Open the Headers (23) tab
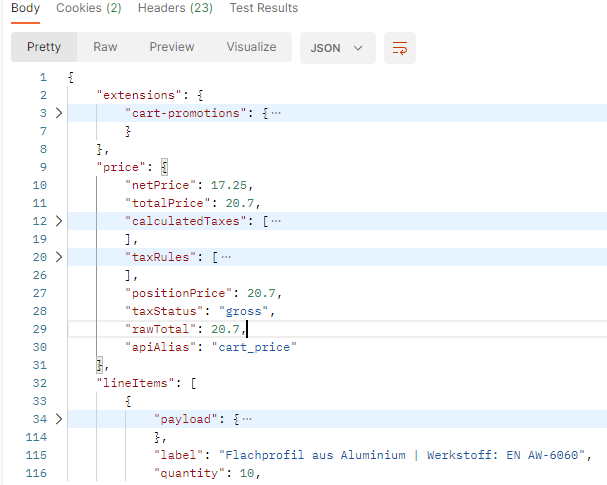 [x=175, y=8]
